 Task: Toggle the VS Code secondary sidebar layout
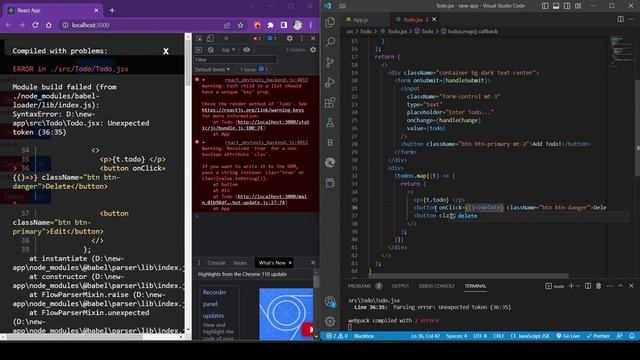point(567,6)
